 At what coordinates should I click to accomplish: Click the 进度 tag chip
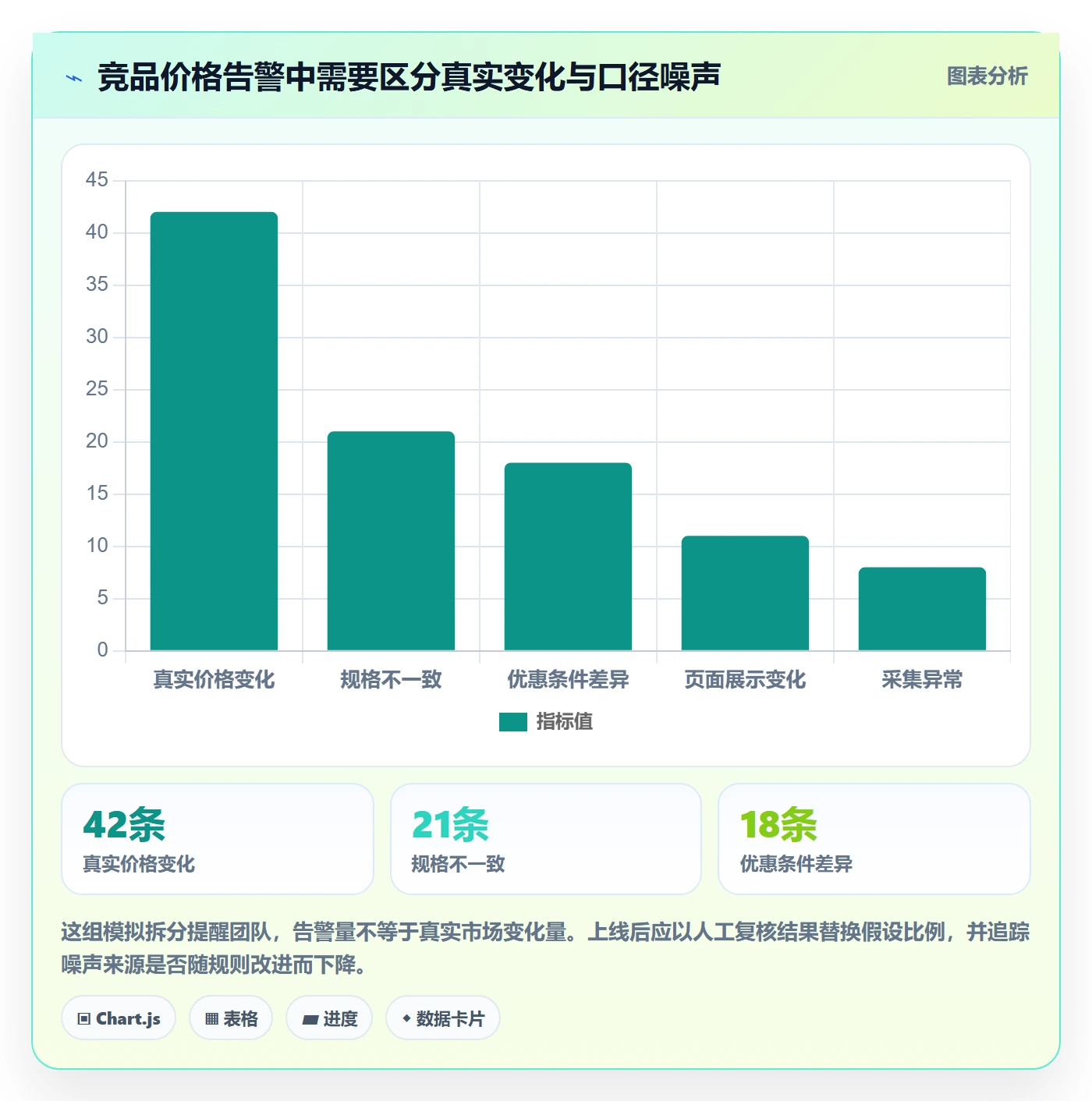tap(329, 1018)
